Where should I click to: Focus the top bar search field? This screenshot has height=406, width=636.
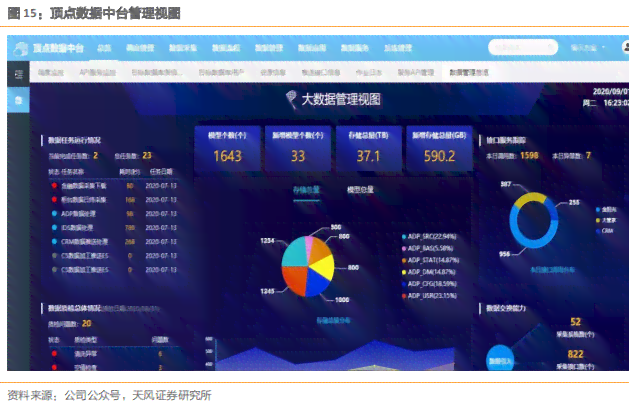point(523,47)
